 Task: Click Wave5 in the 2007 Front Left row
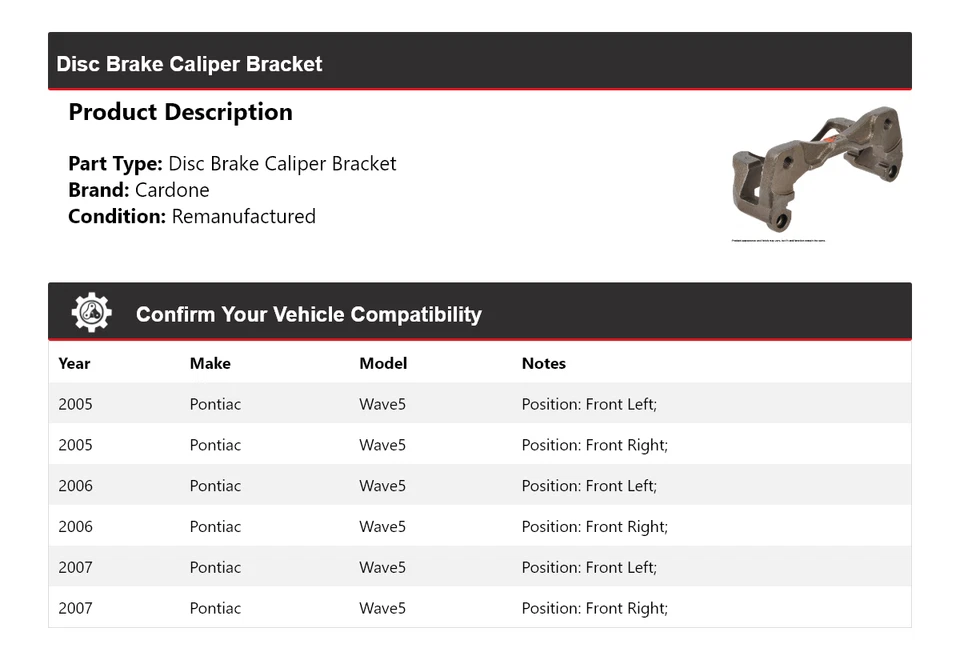382,568
